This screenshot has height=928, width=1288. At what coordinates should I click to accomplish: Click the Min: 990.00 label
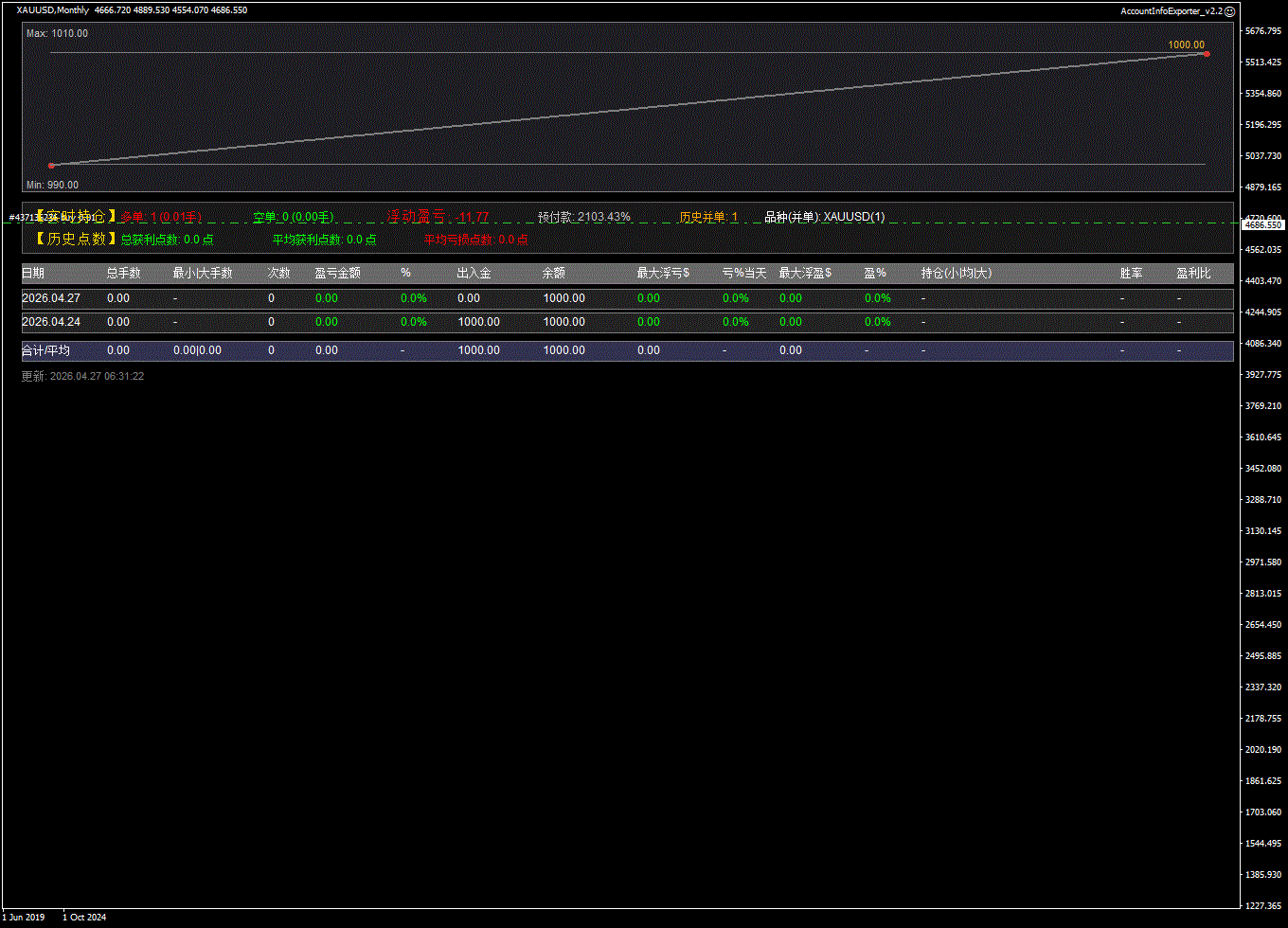pos(52,185)
